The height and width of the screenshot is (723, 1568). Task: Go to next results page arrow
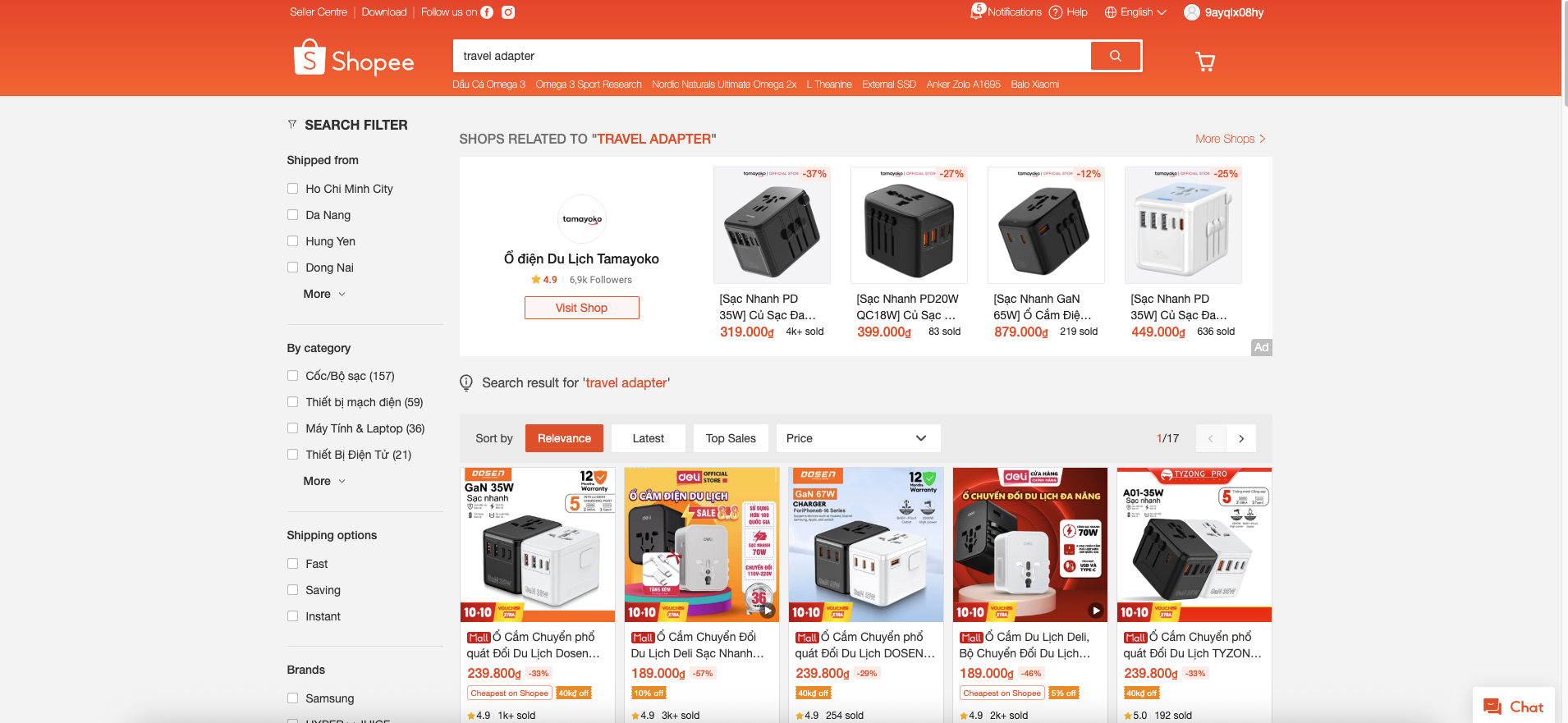(x=1241, y=438)
